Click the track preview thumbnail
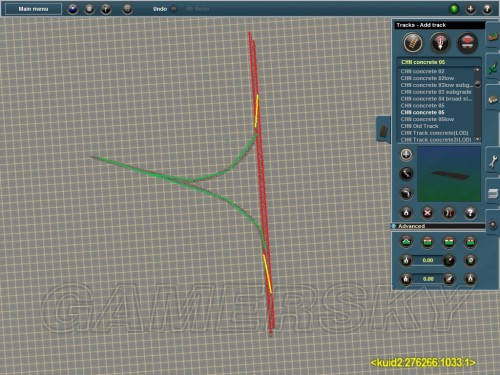This screenshot has width=500, height=375. click(x=449, y=174)
